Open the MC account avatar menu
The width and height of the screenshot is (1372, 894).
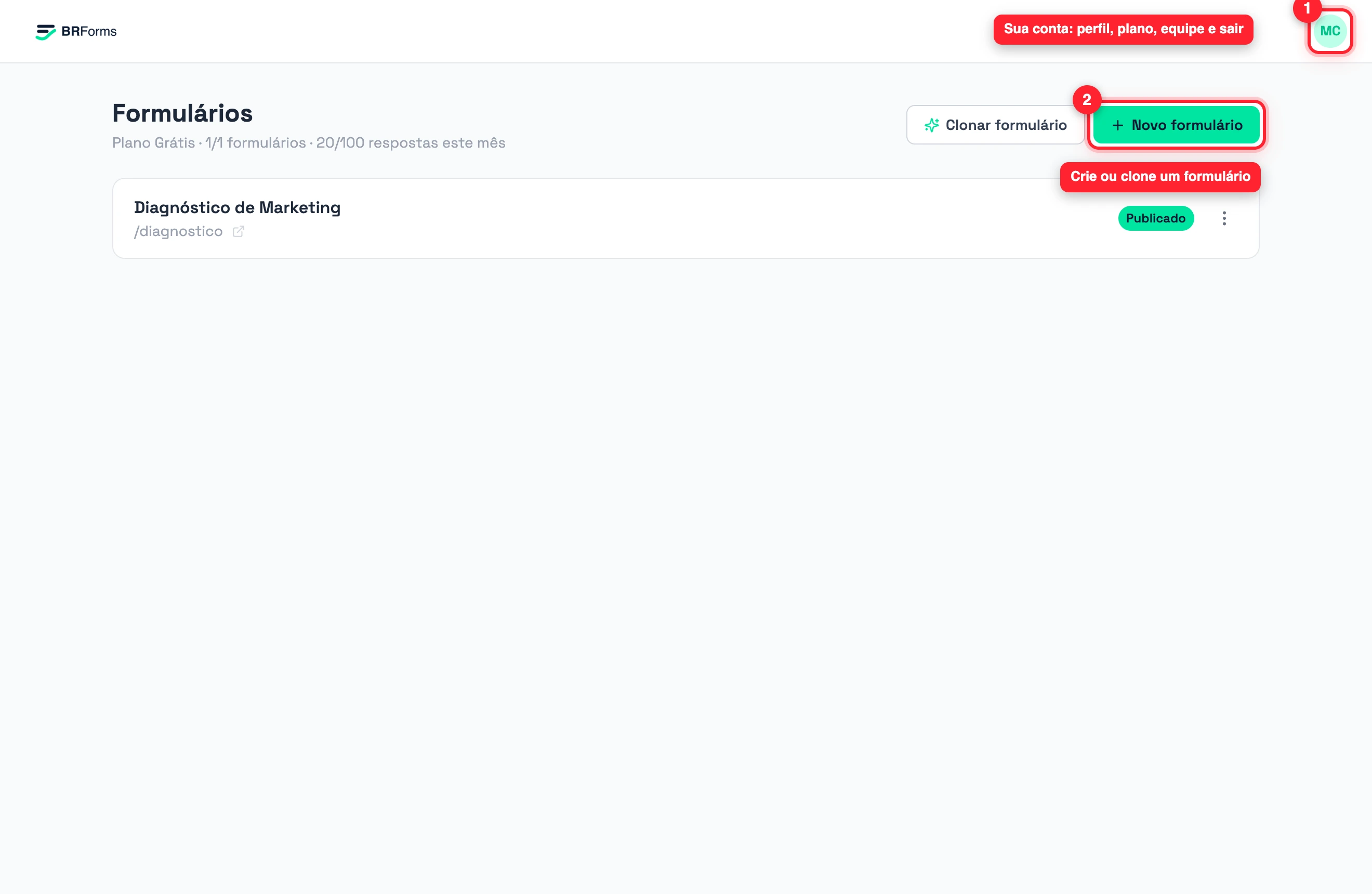[1330, 31]
